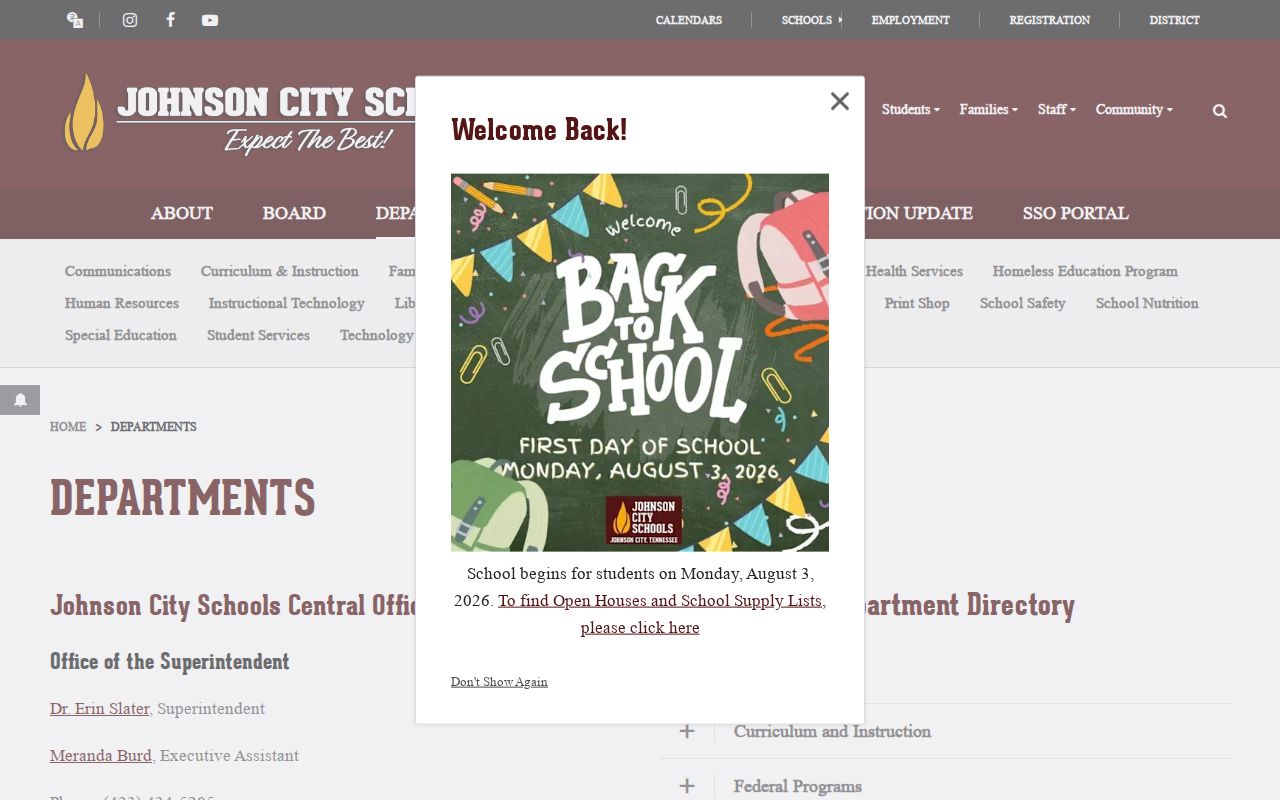Click the Home breadcrumb

68,427
